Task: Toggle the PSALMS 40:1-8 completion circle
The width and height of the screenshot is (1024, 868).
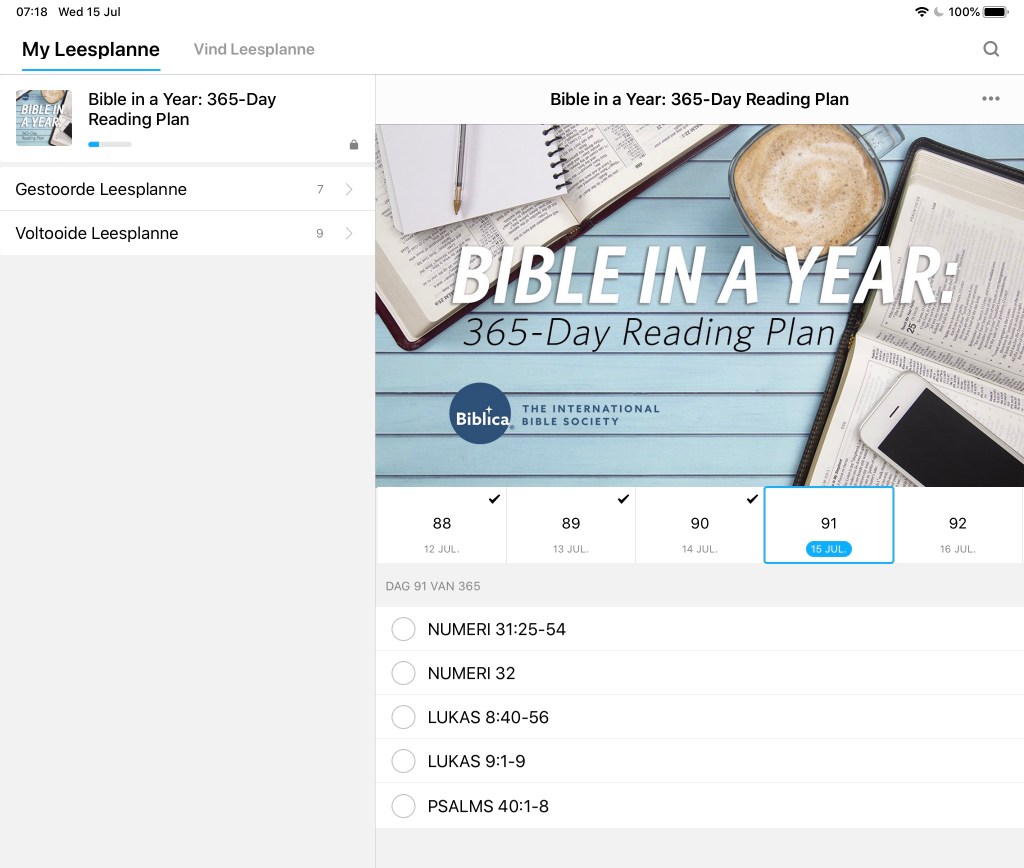Action: click(403, 806)
